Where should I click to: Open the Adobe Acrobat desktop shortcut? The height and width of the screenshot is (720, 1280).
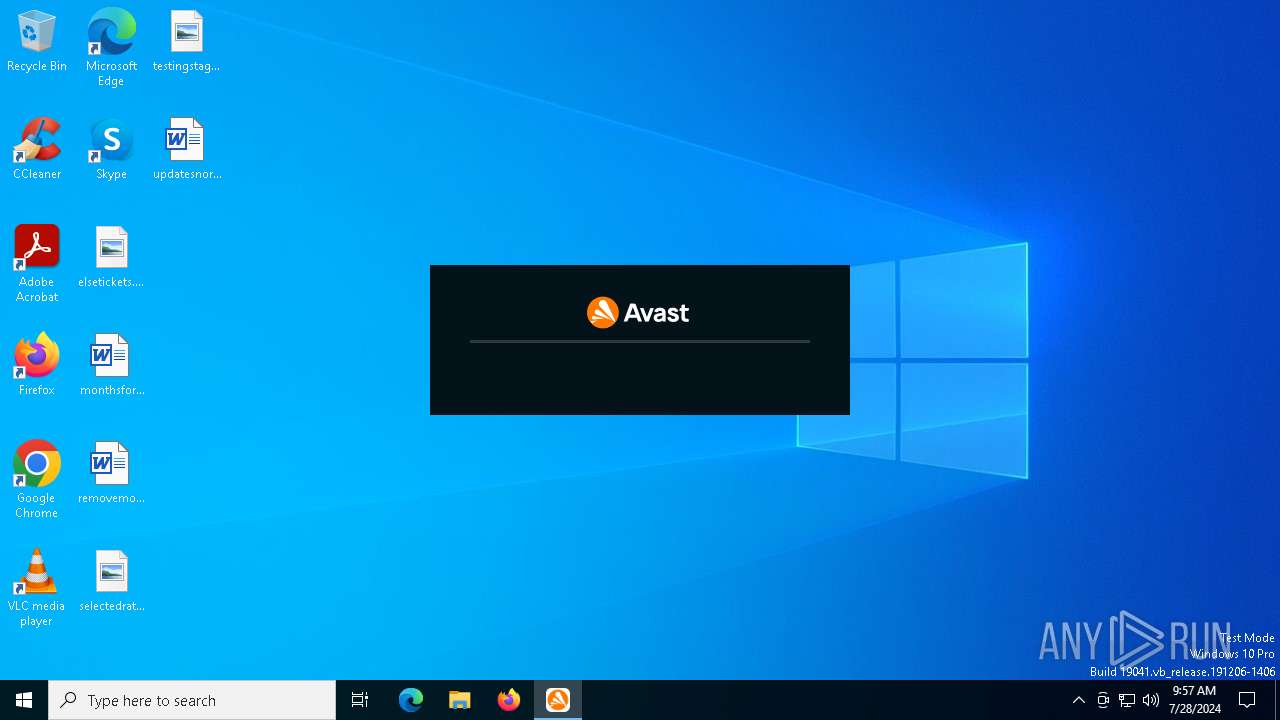(x=37, y=264)
